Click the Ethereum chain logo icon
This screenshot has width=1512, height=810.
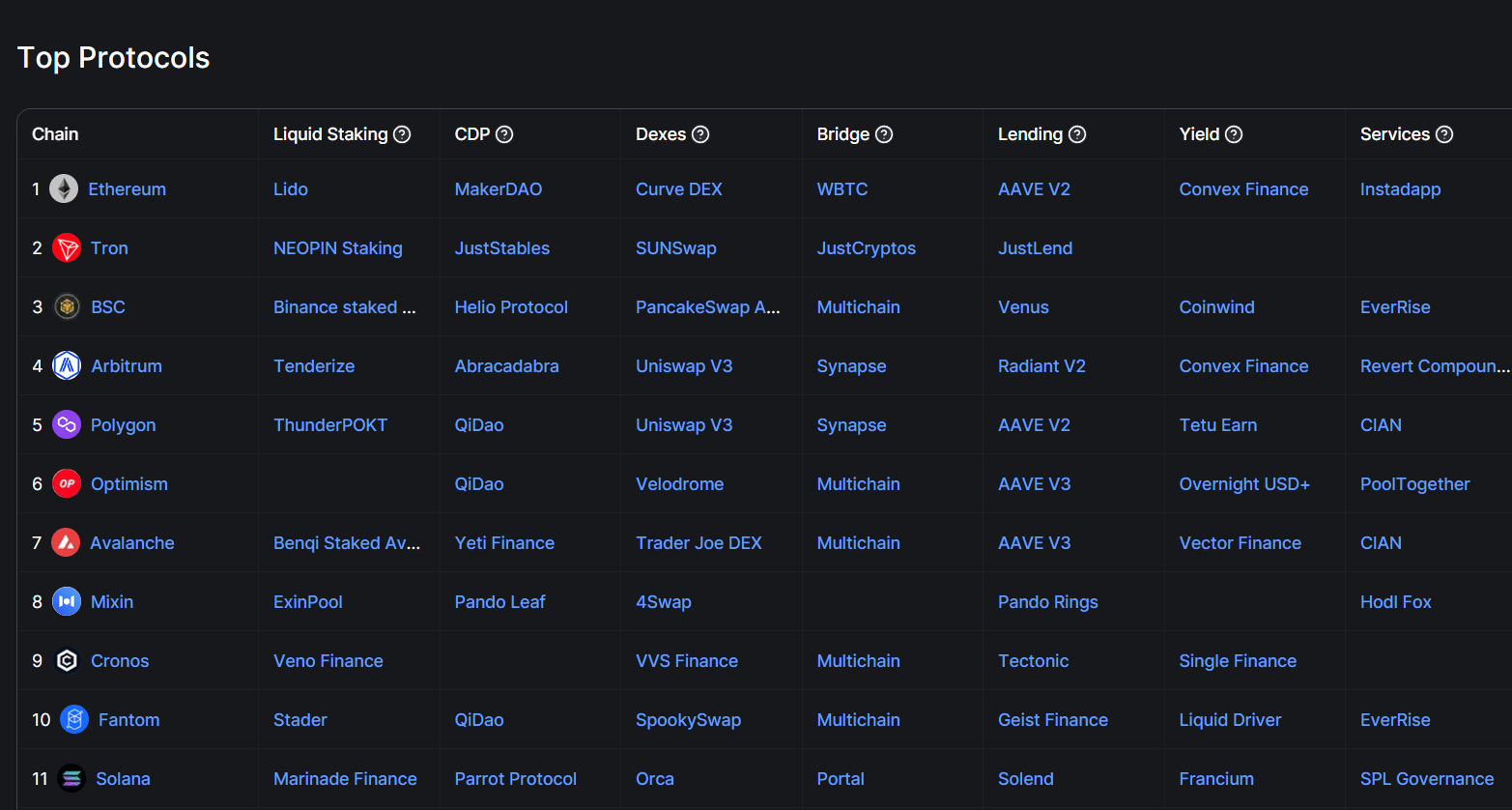tap(64, 189)
